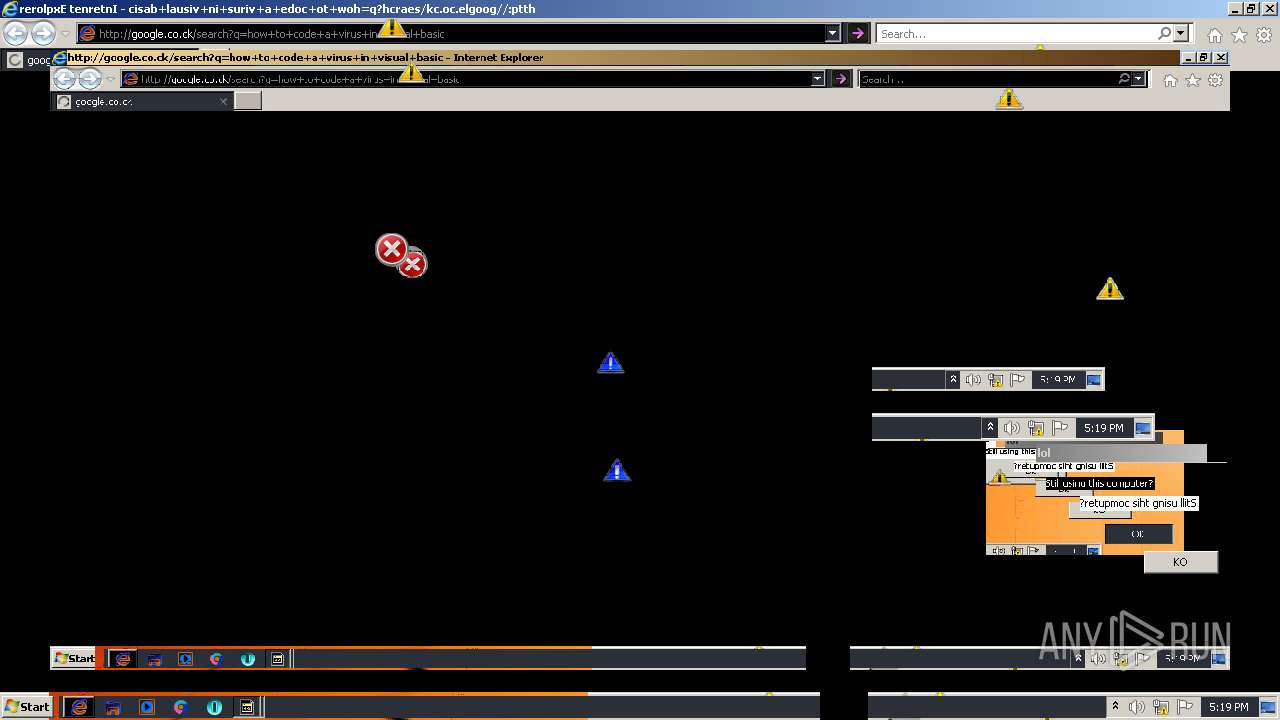Click the 'lol' dialog title bar
1280x720 pixels.
(x=1120, y=453)
